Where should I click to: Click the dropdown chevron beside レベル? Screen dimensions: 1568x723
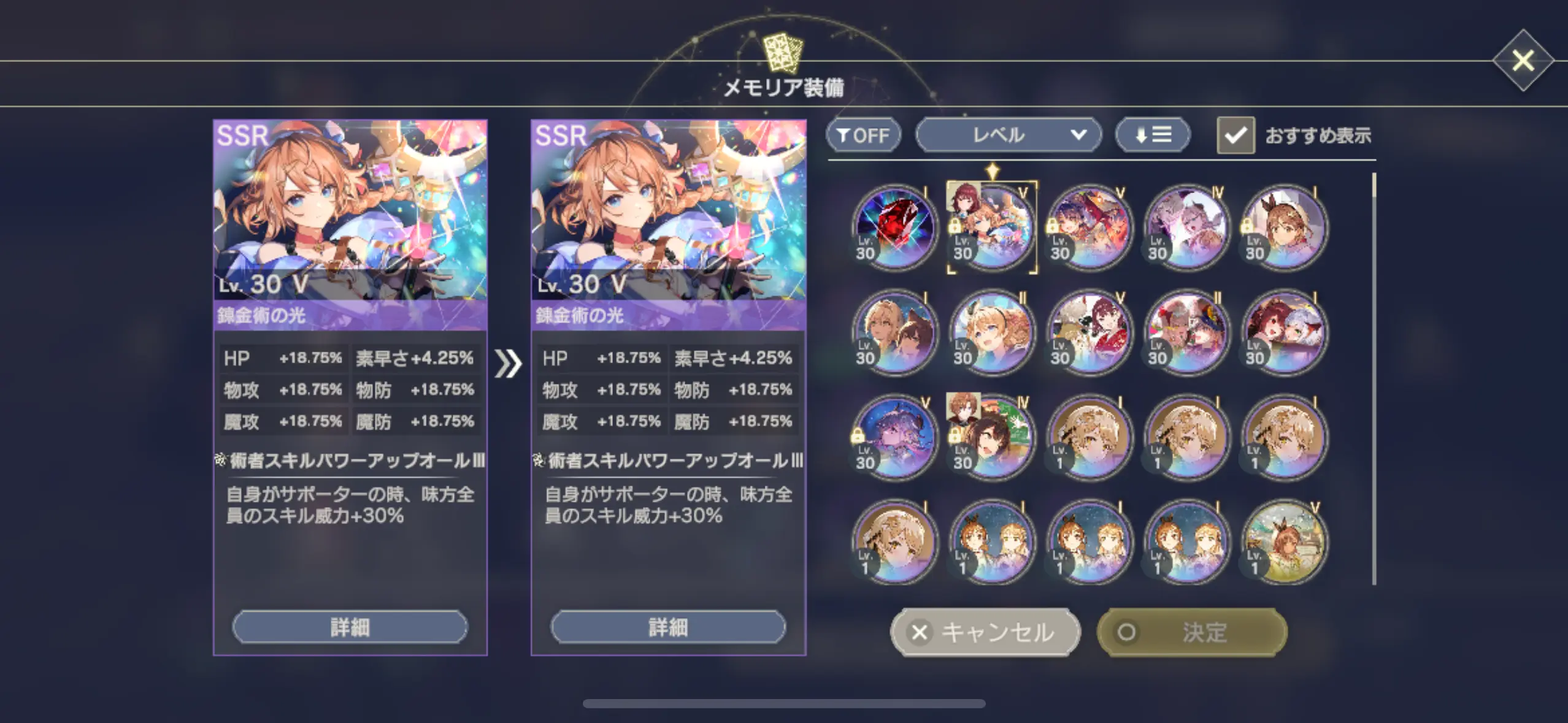tap(1078, 135)
